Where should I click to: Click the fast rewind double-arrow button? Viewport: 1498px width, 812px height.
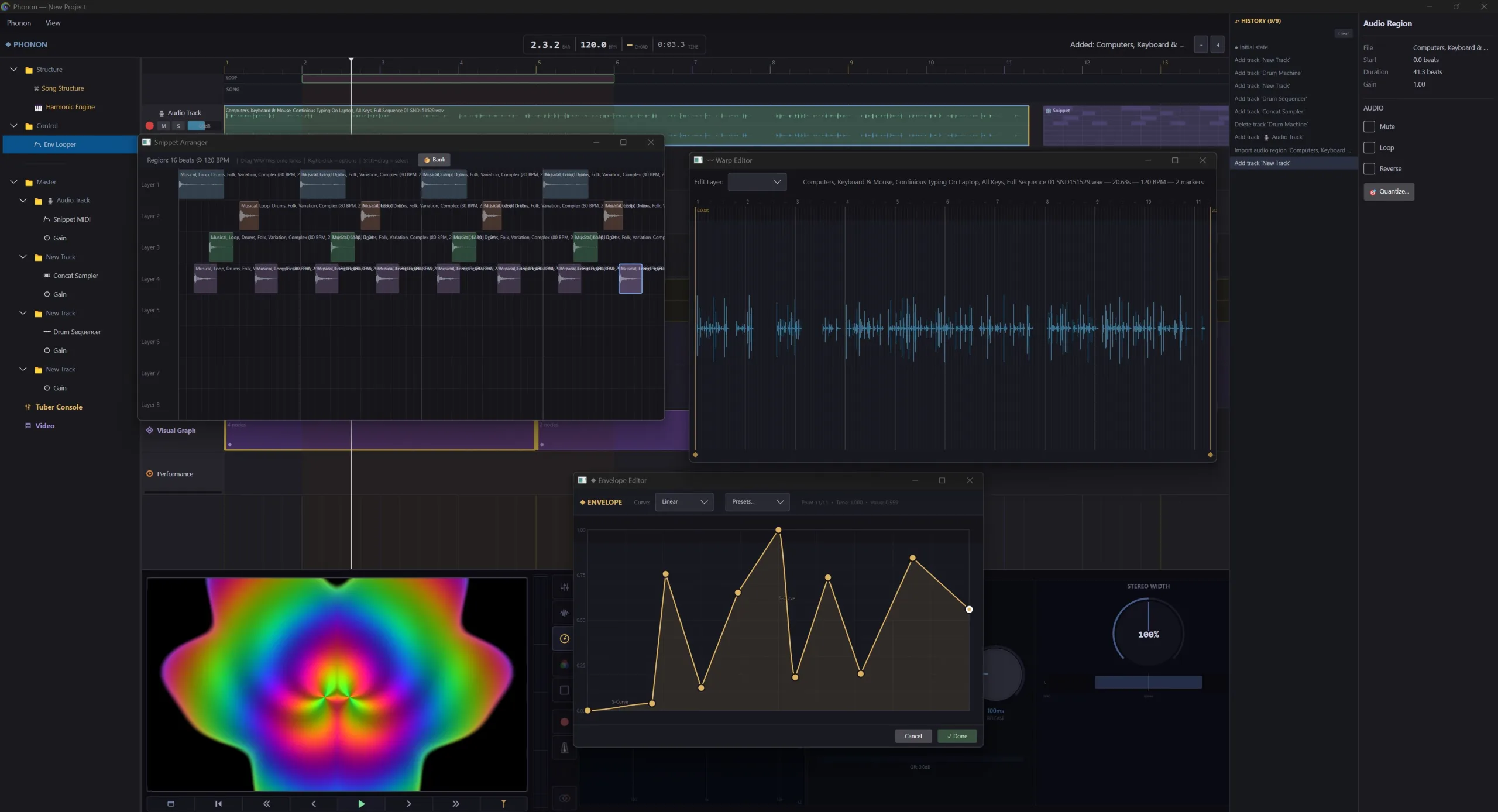pyautogui.click(x=266, y=803)
